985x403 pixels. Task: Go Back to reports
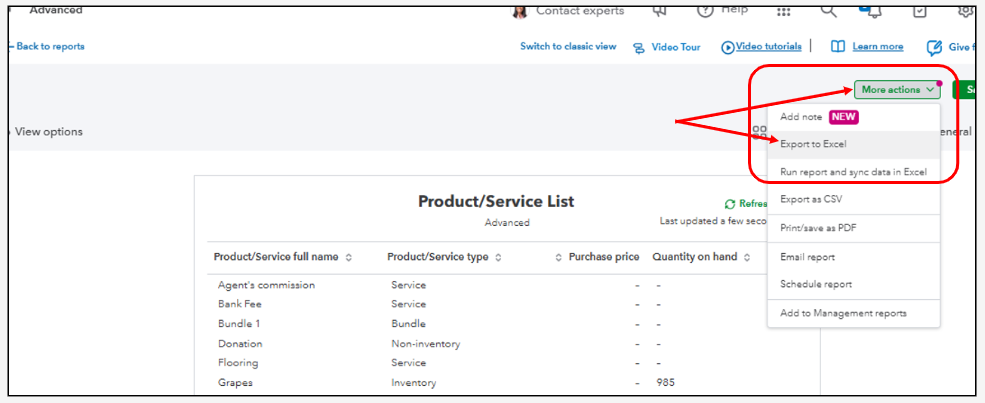47,47
